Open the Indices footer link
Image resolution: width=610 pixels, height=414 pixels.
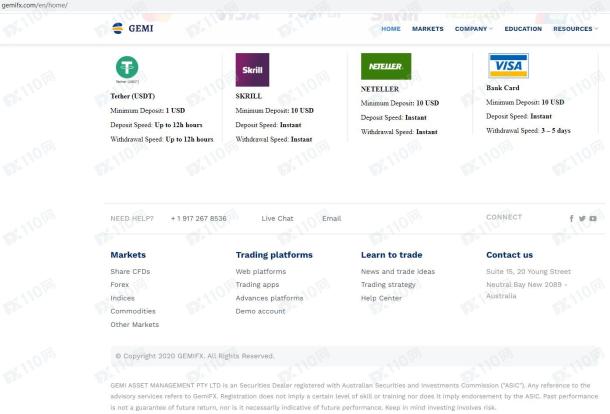click(123, 298)
